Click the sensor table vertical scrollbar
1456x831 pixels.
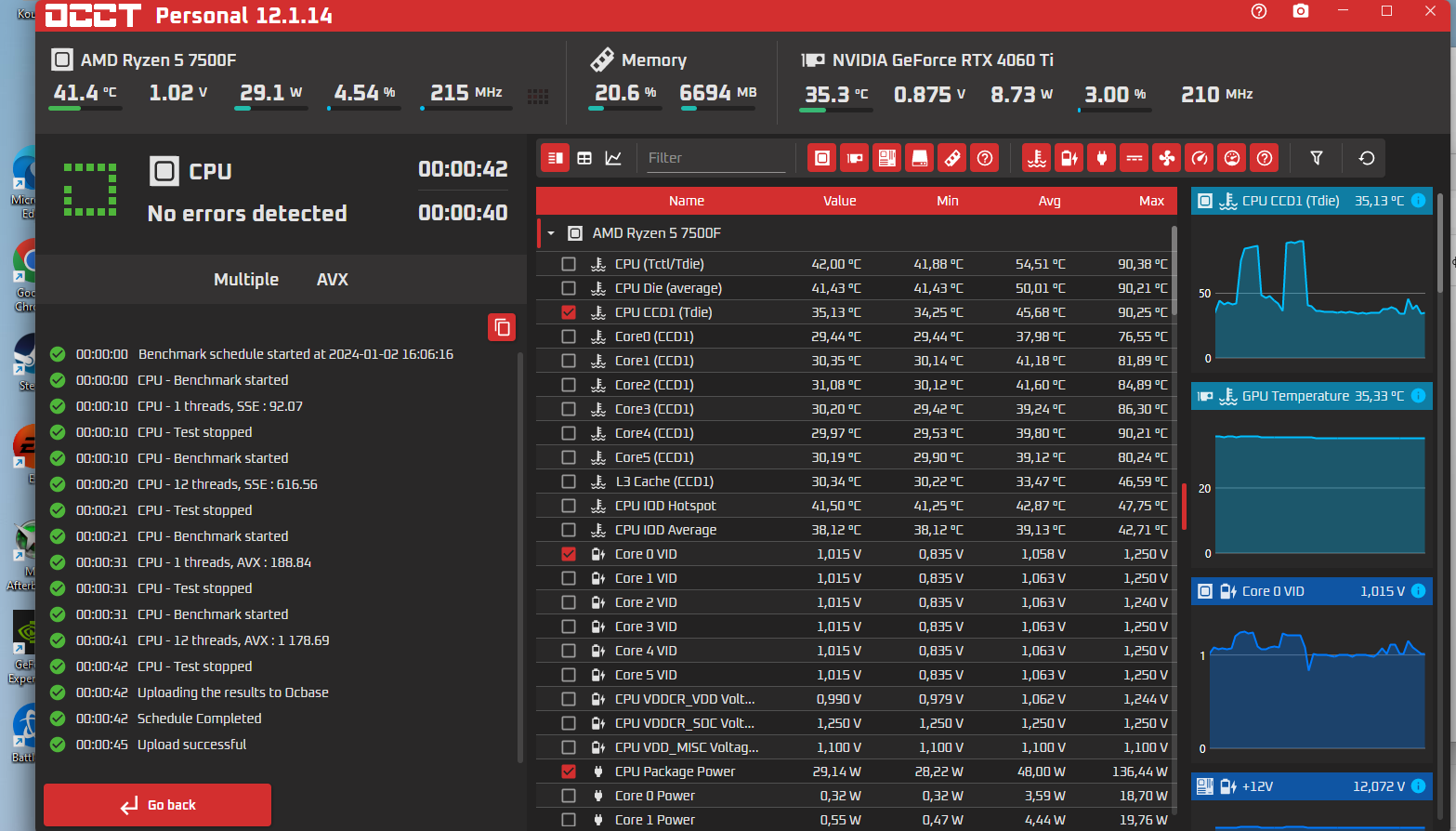(x=1174, y=270)
